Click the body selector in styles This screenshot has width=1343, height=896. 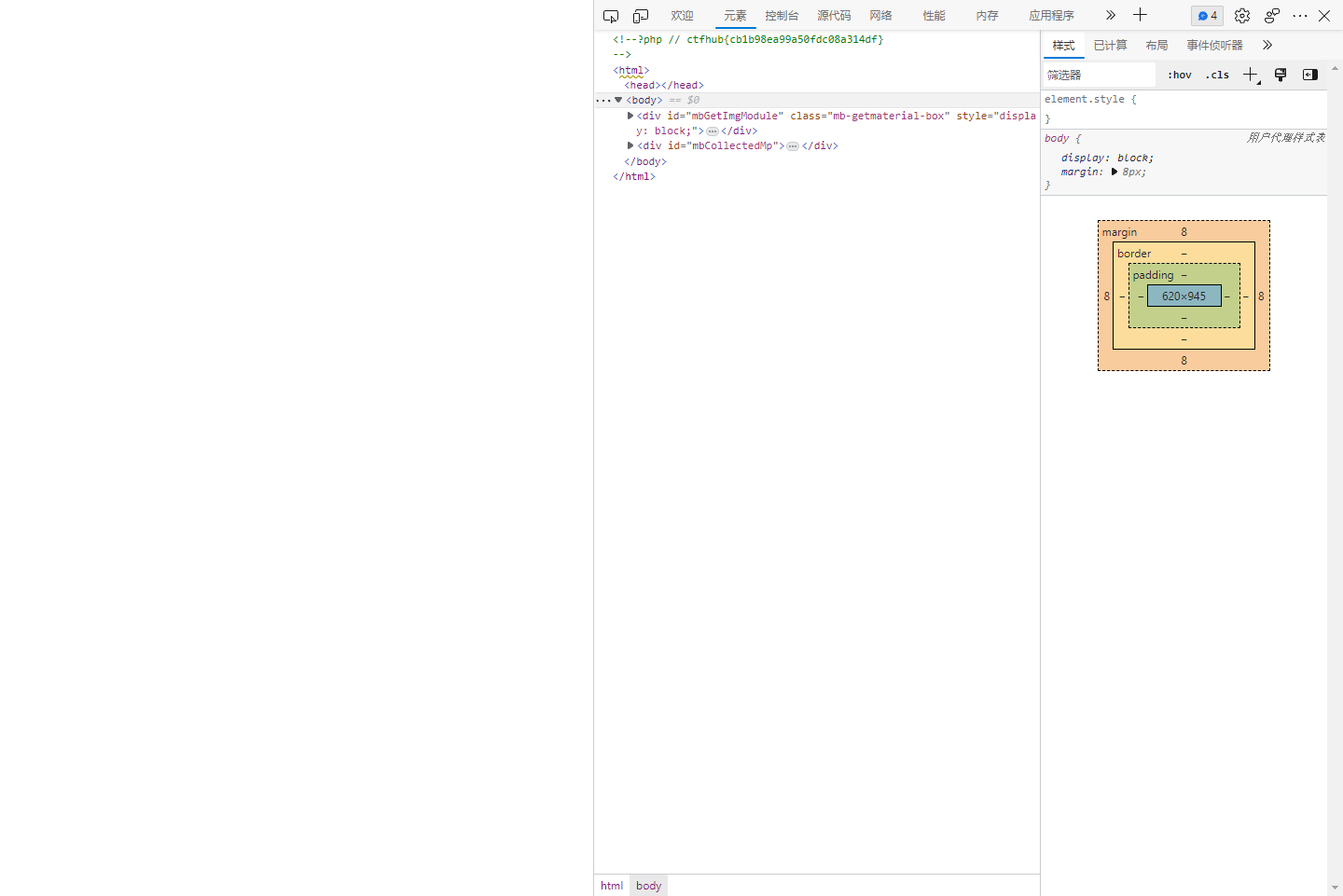[1057, 138]
